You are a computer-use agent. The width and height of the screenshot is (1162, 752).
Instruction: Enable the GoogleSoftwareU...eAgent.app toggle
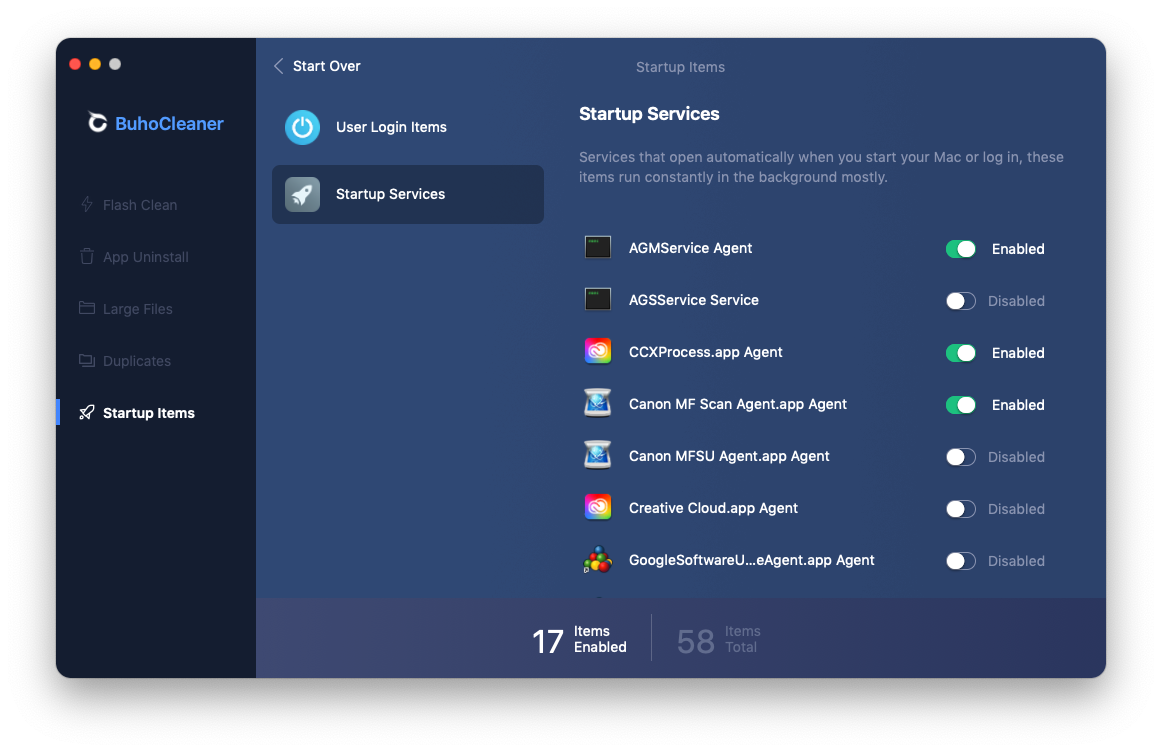point(960,561)
